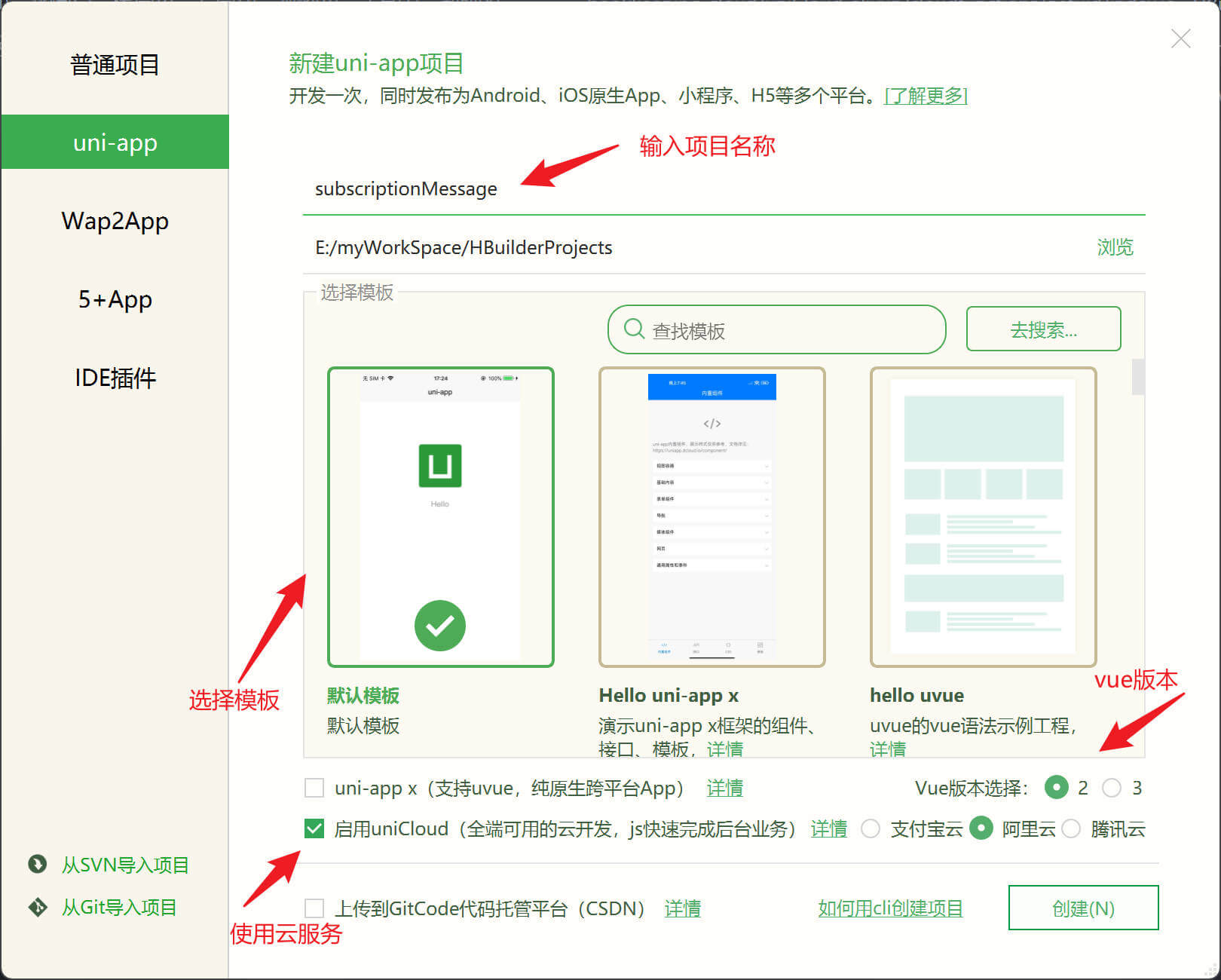The width and height of the screenshot is (1221, 980).
Task: Click the Hello uni-app x template title
Action: (x=669, y=695)
